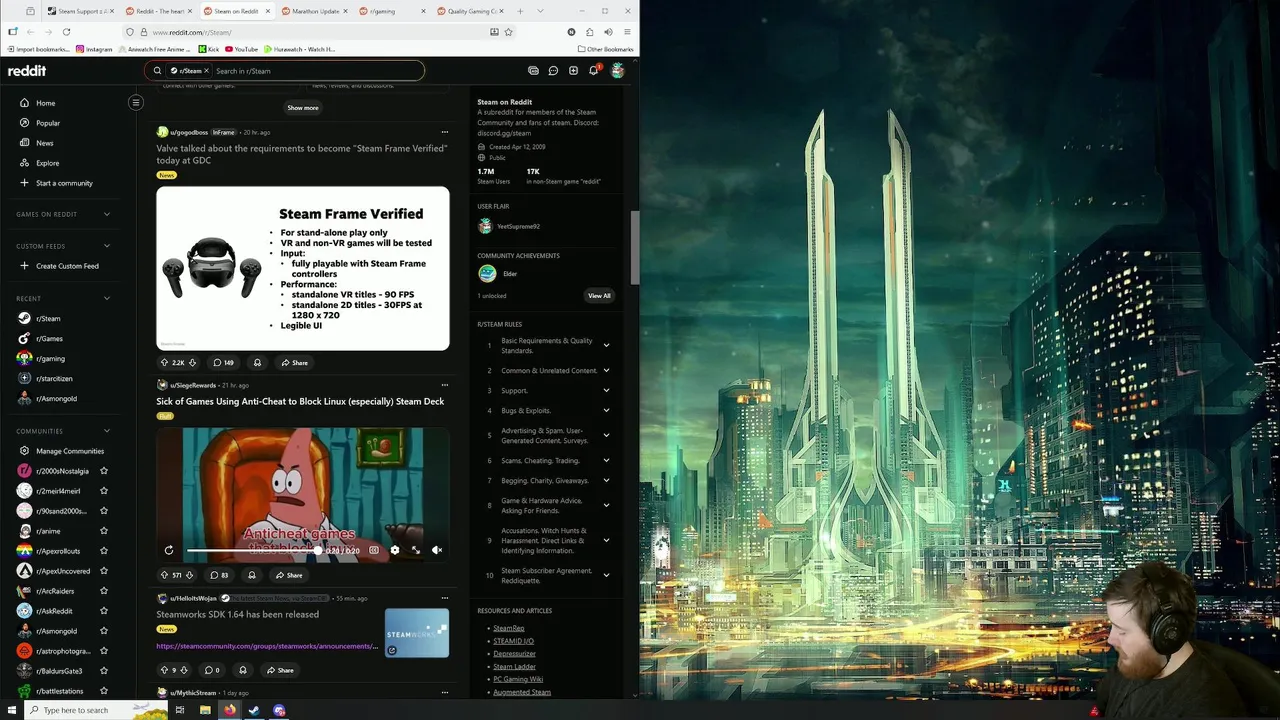
Task: Downvote the Anti-Cheat Linux post
Action: 189,575
